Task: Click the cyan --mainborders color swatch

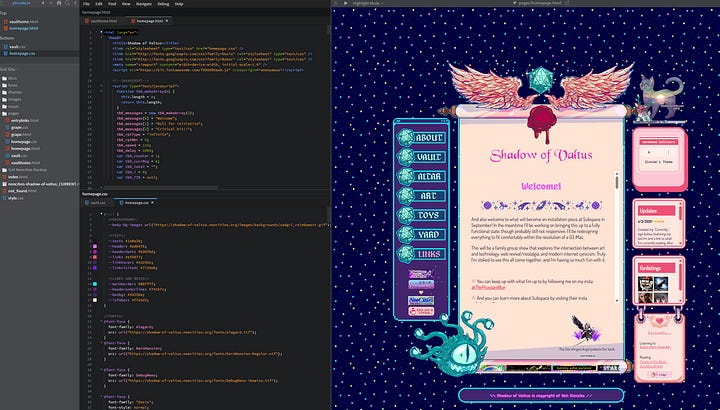Action: [x=95, y=284]
